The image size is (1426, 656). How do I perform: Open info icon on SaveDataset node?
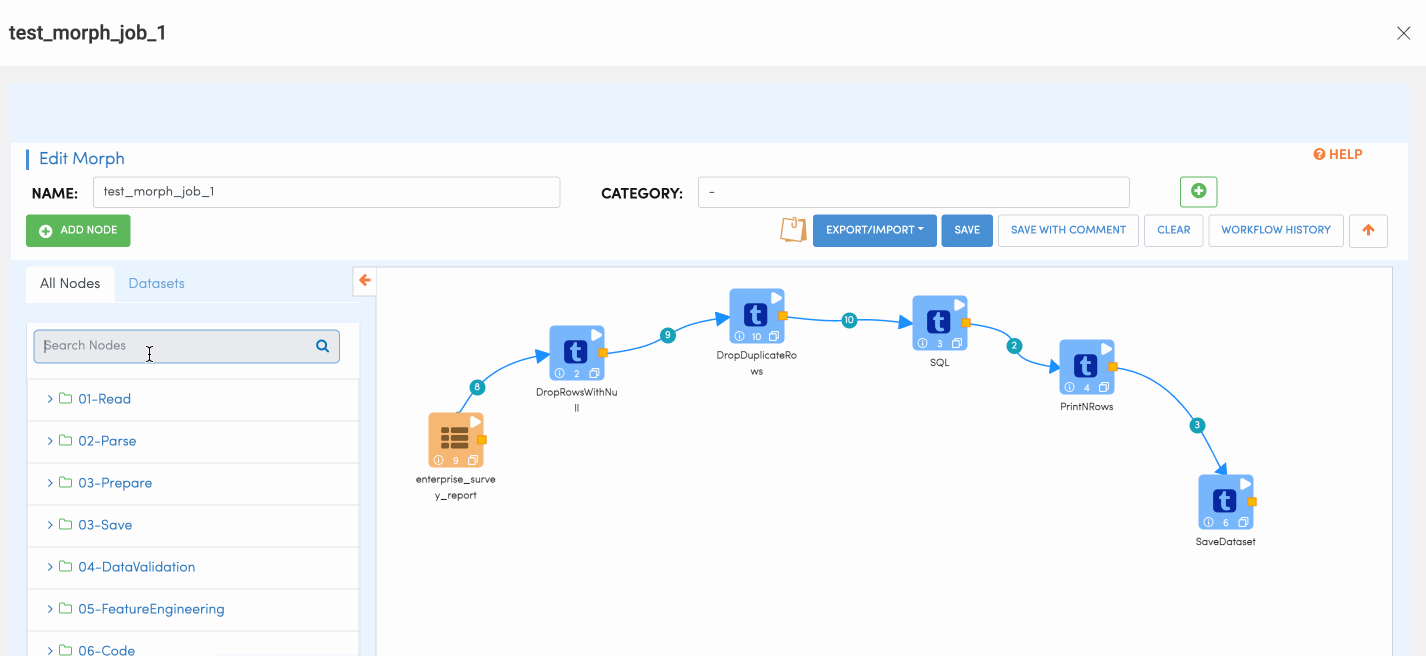pyautogui.click(x=1209, y=522)
